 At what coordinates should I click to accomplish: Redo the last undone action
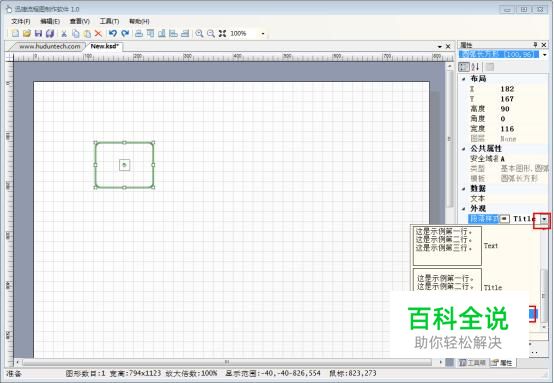125,34
